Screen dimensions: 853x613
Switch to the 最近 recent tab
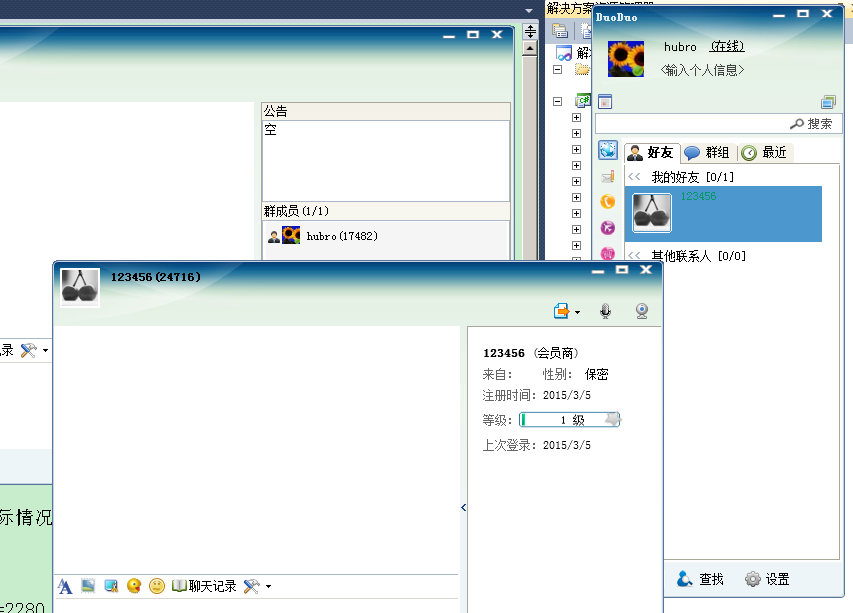point(764,153)
